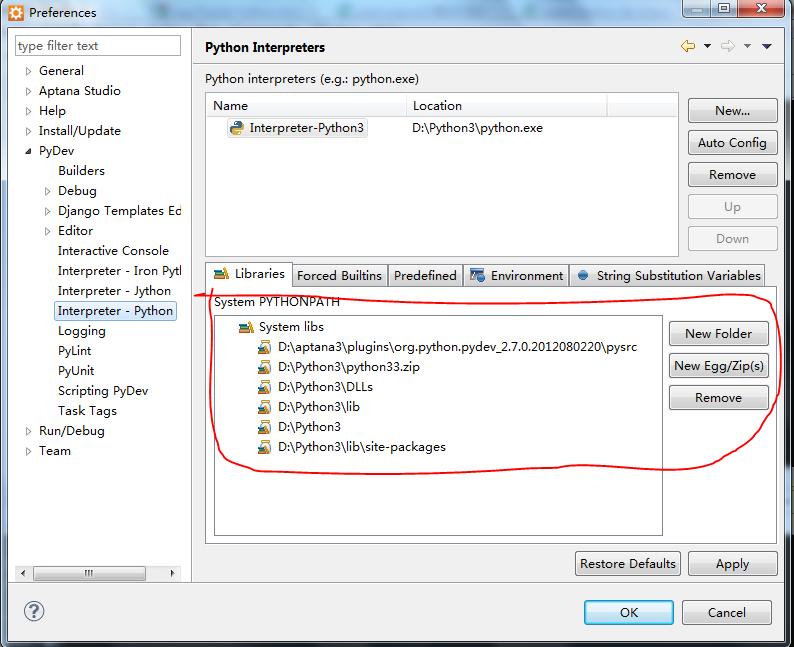Expand the Django Templates Editor node
The height and width of the screenshot is (647, 794).
point(48,212)
